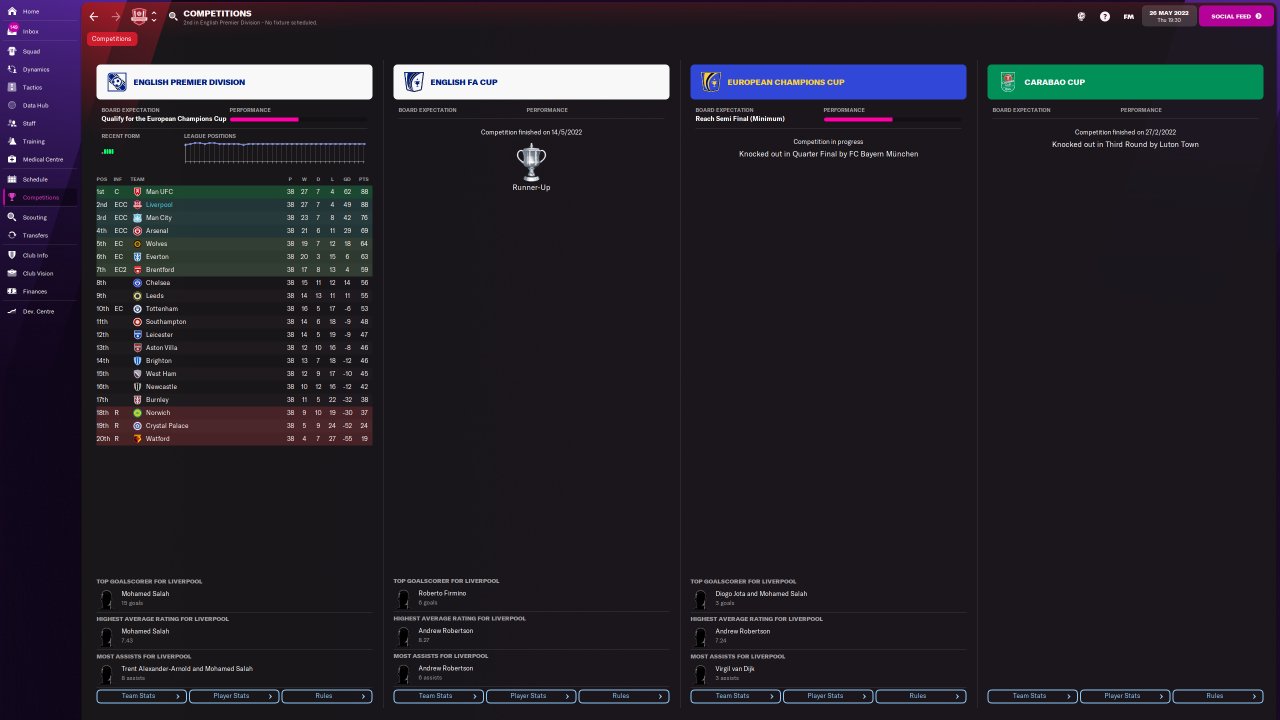Click the GD column header
The image size is (1280, 720).
point(347,179)
